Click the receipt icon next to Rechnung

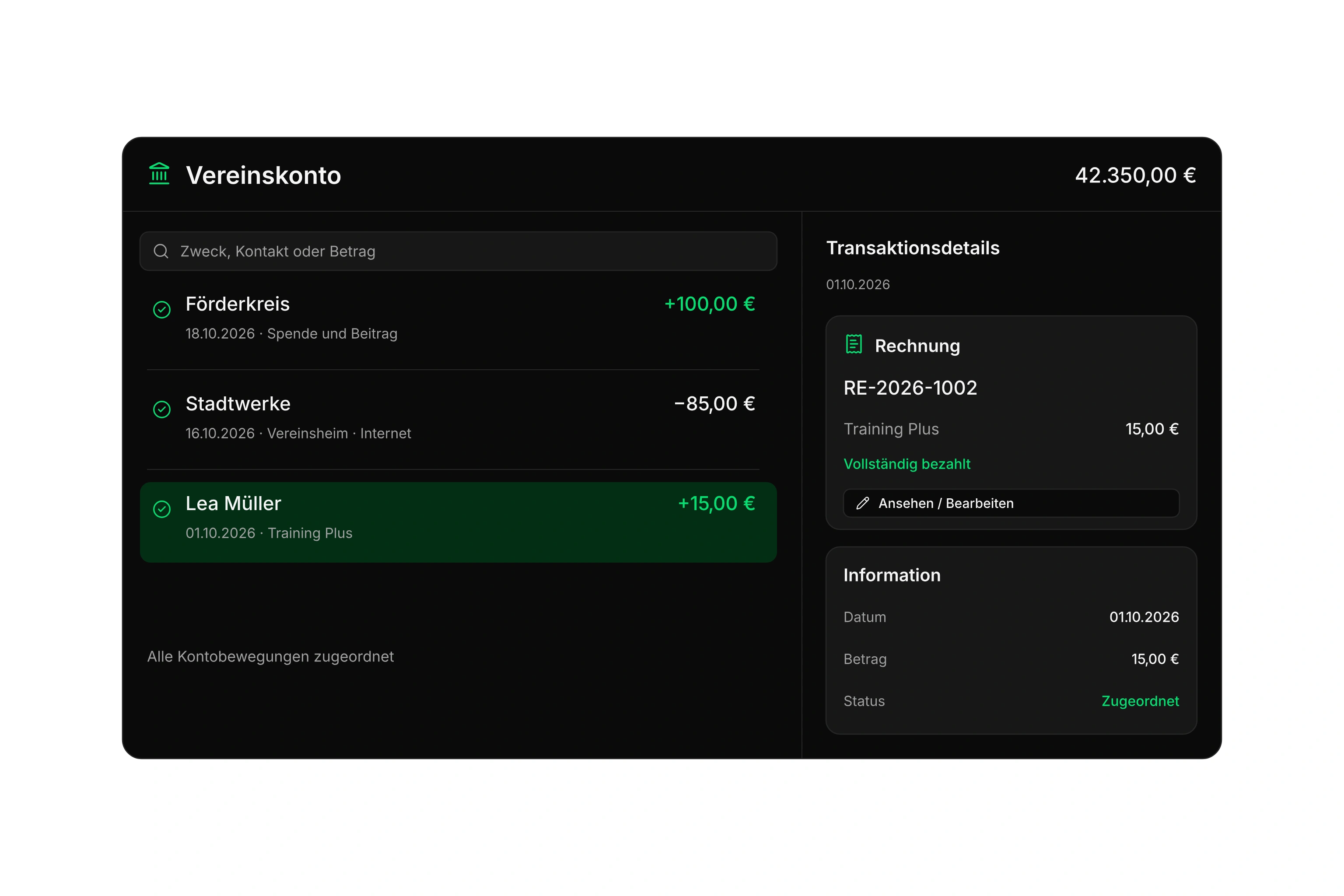(x=854, y=344)
